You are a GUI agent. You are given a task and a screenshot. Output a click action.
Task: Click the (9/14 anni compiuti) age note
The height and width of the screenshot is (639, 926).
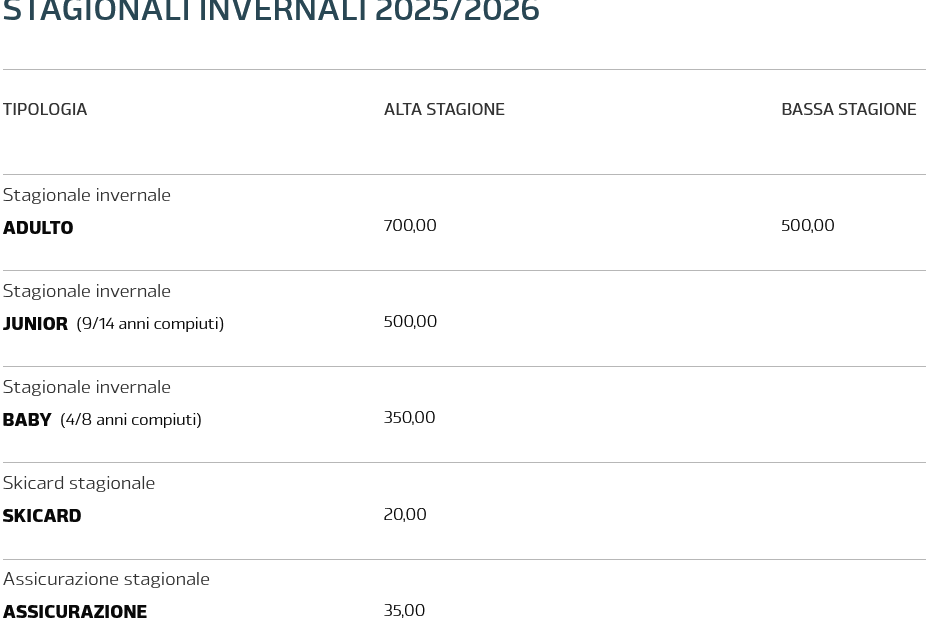(150, 324)
